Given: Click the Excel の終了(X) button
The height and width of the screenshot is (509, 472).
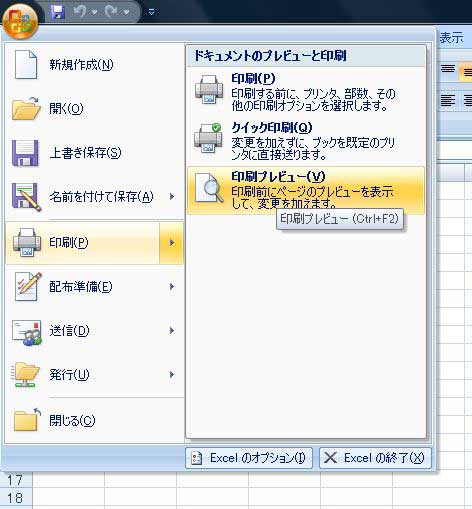Looking at the screenshot, I should click(x=375, y=458).
